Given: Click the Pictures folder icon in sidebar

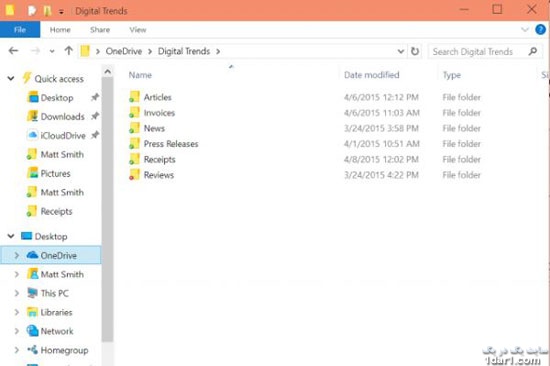Looking at the screenshot, I should [32, 173].
